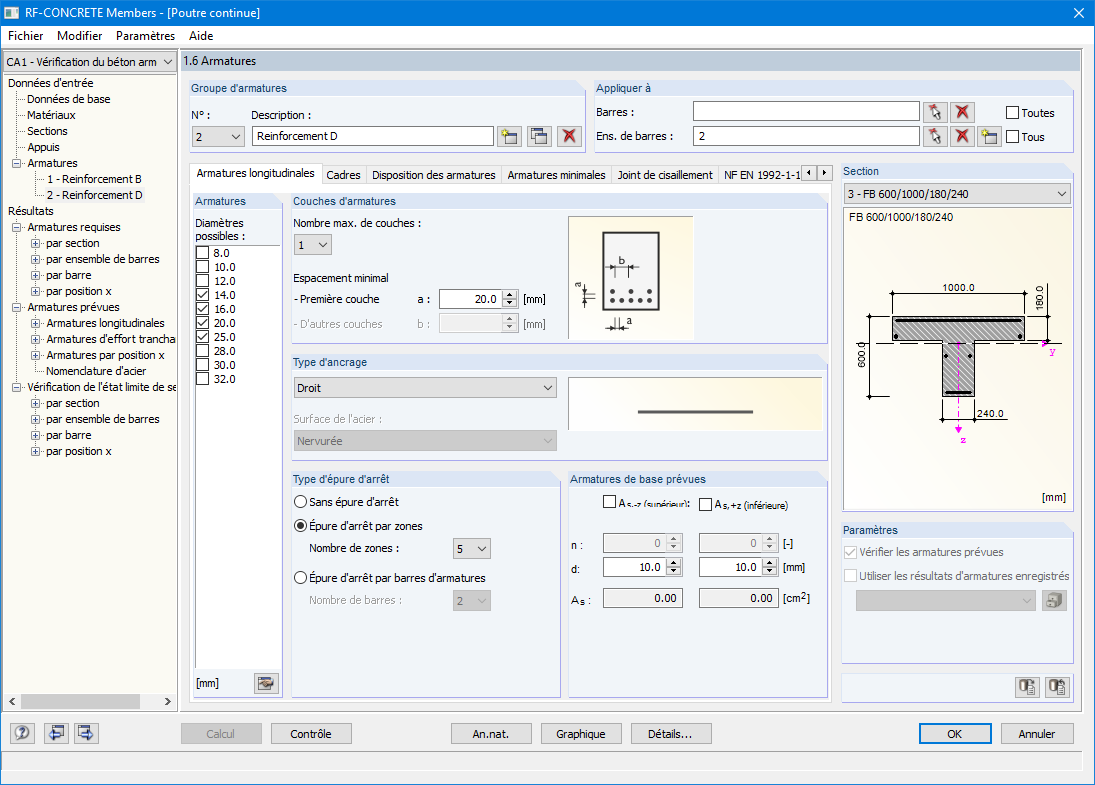Collapse the Armatures tree node
Screen dimensions: 1095x785
coord(17,163)
